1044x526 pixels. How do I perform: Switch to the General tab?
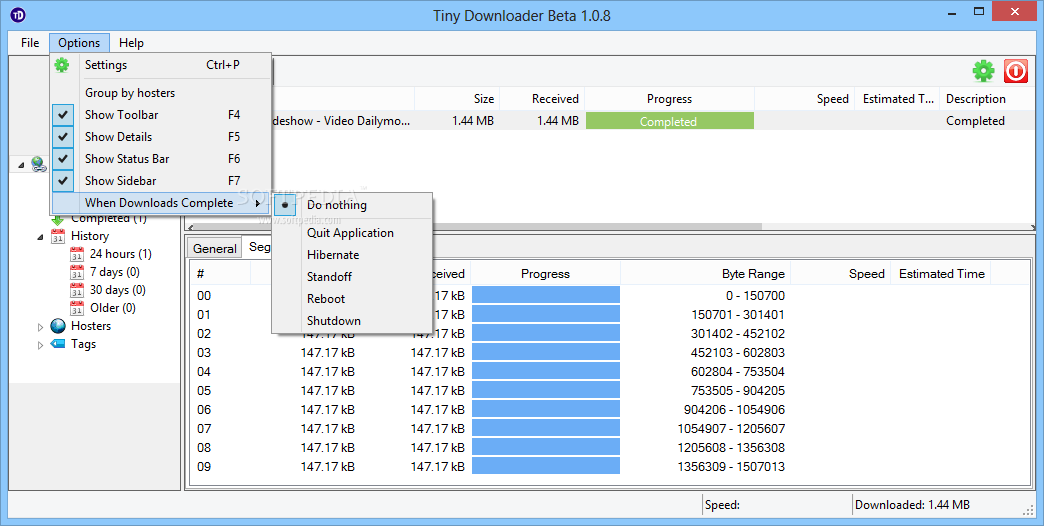tap(214, 248)
